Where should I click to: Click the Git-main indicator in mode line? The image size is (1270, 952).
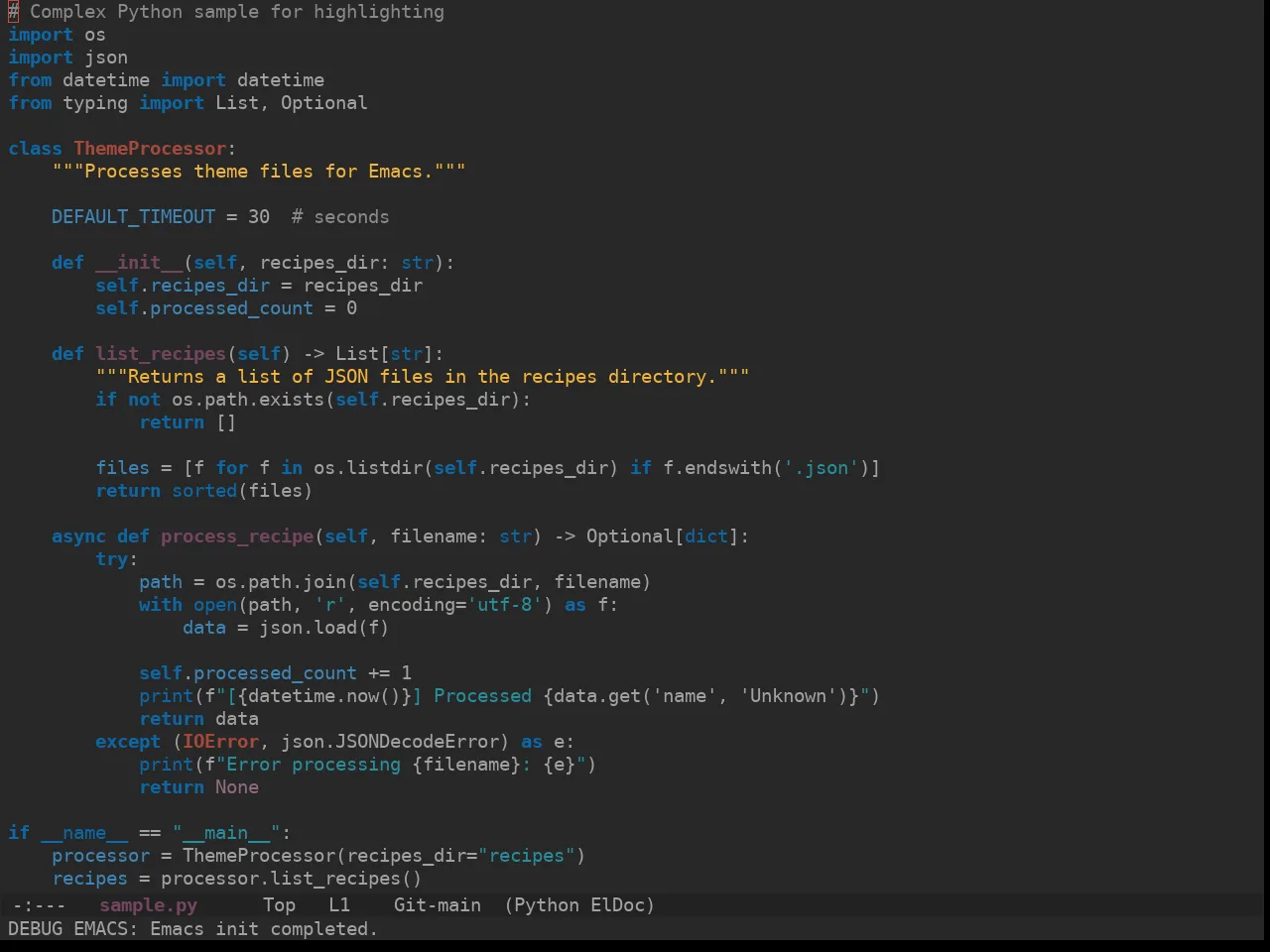tap(438, 904)
